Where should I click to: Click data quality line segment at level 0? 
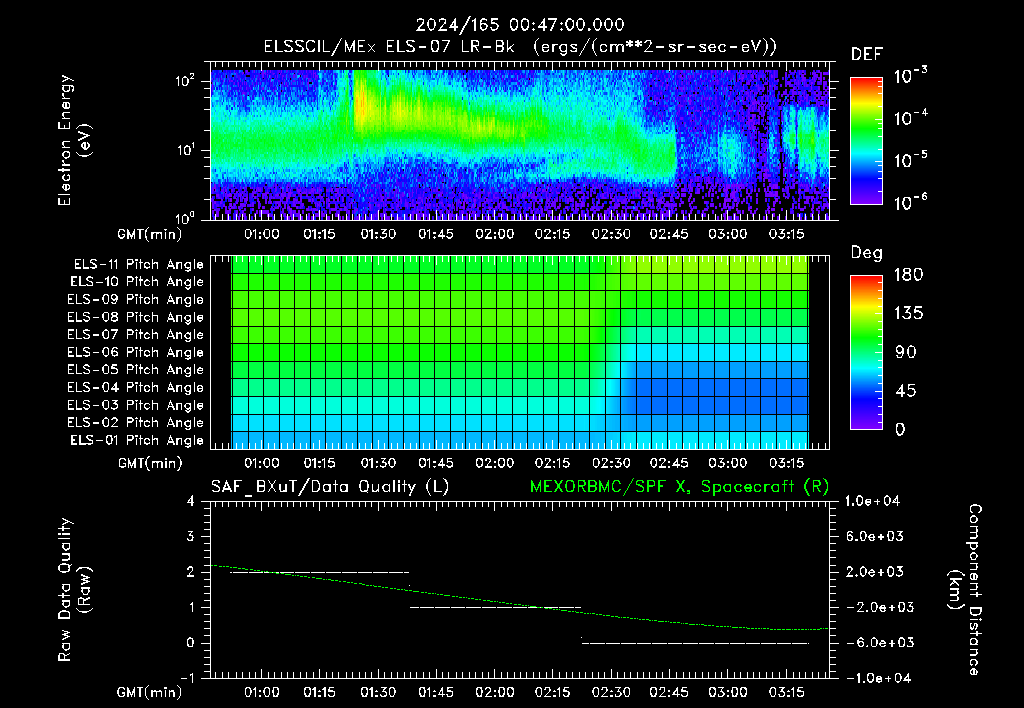coord(695,643)
